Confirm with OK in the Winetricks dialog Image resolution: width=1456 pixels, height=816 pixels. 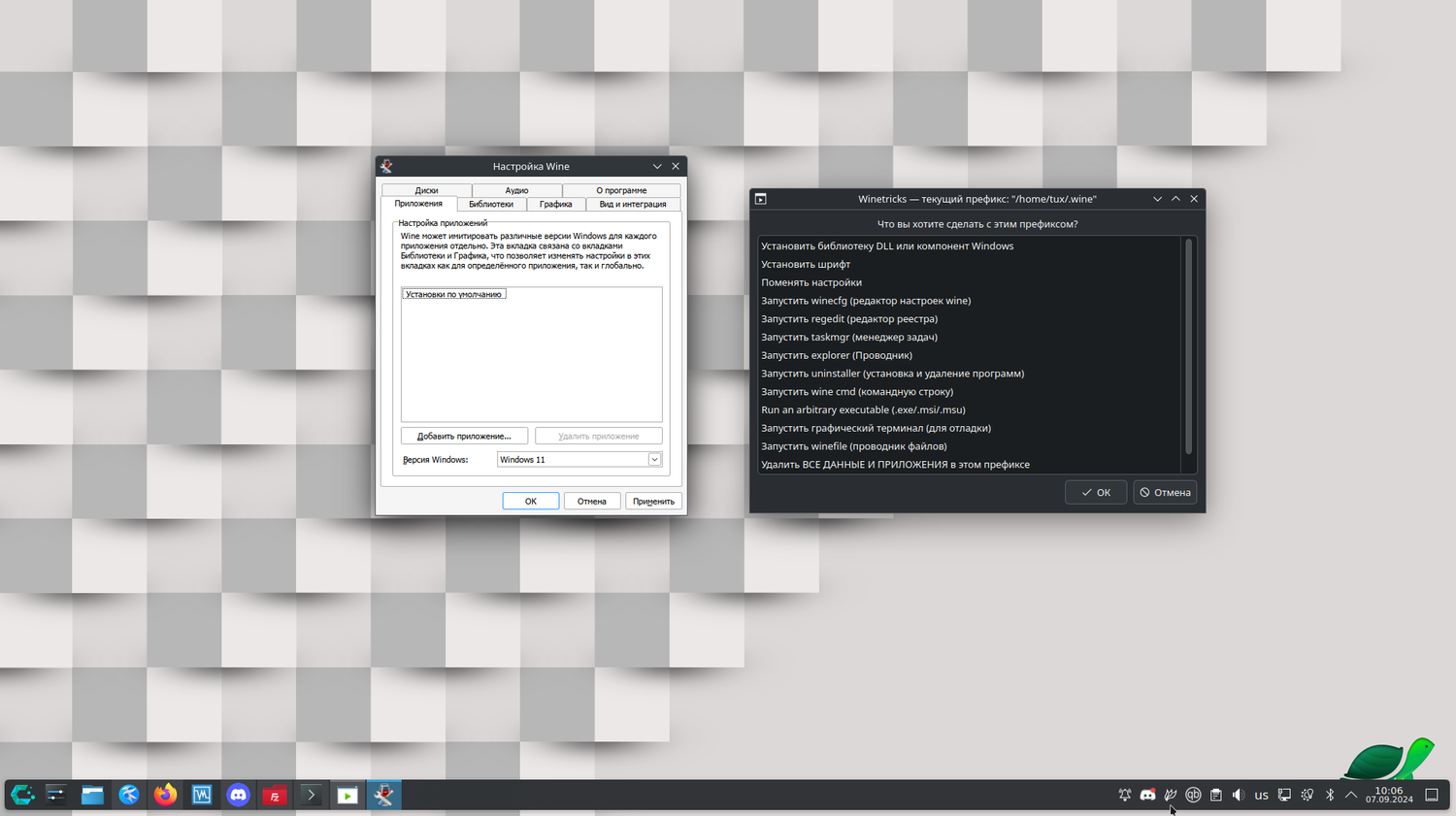click(x=1096, y=492)
